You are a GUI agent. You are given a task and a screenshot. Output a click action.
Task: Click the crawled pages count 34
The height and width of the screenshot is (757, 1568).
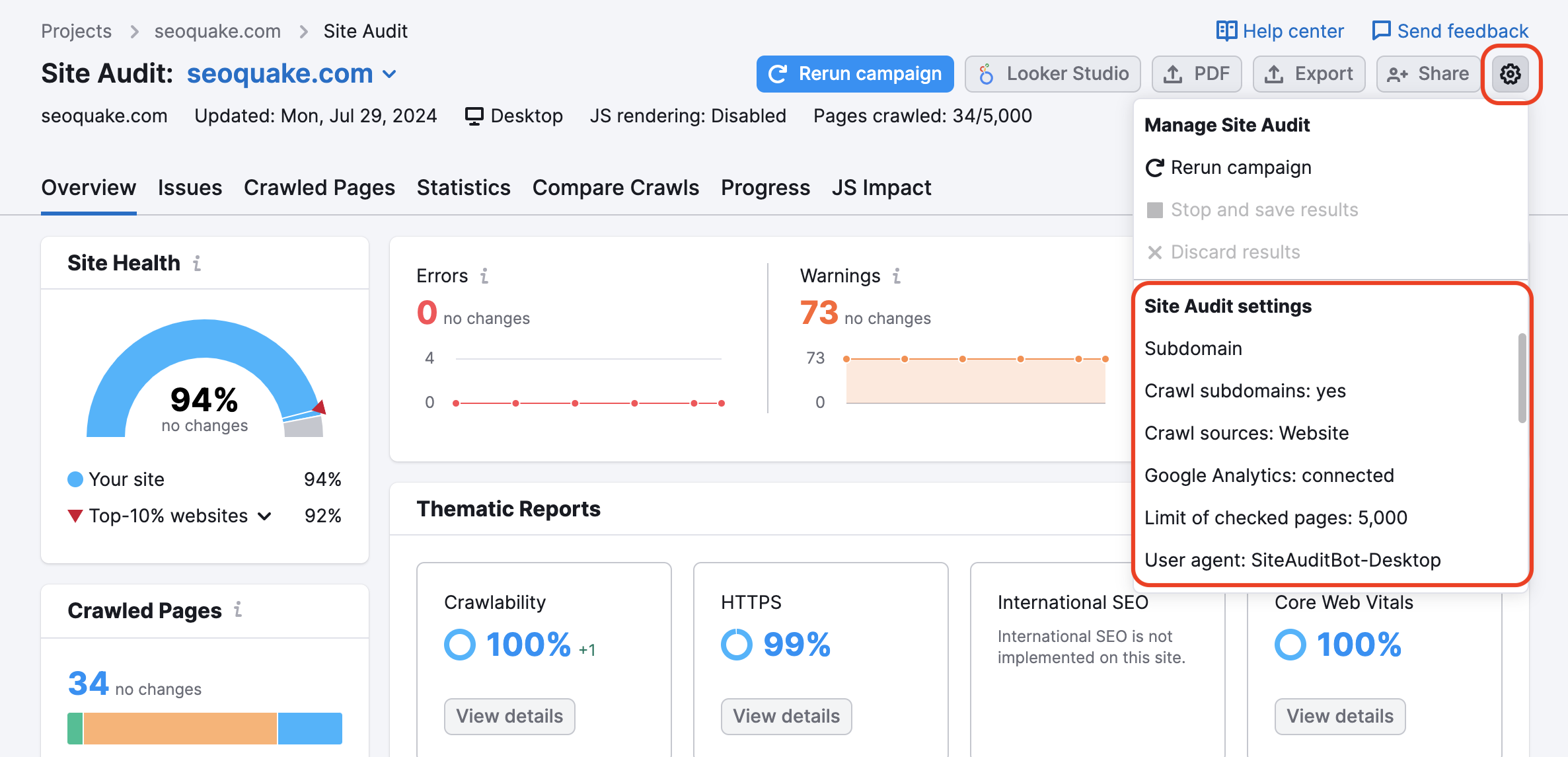[x=88, y=683]
